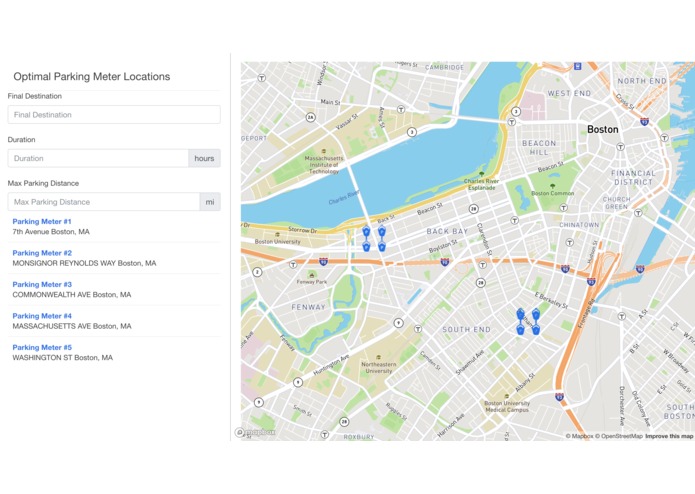Image resolution: width=695 pixels, height=494 pixels.
Task: Click the Boston University icon near Storrow Dr
Action: [277, 235]
